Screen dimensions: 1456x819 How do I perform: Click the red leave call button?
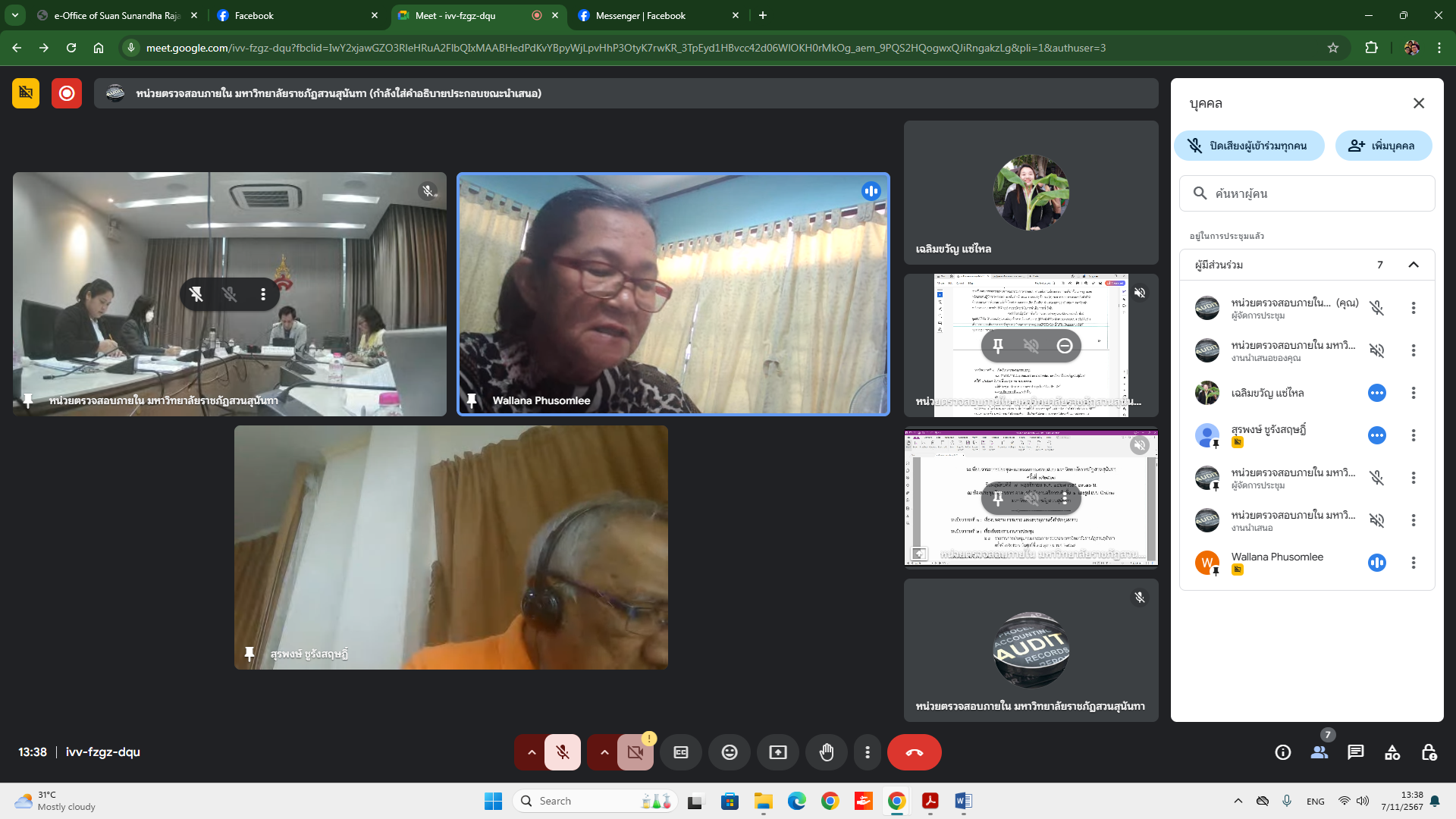coord(915,752)
